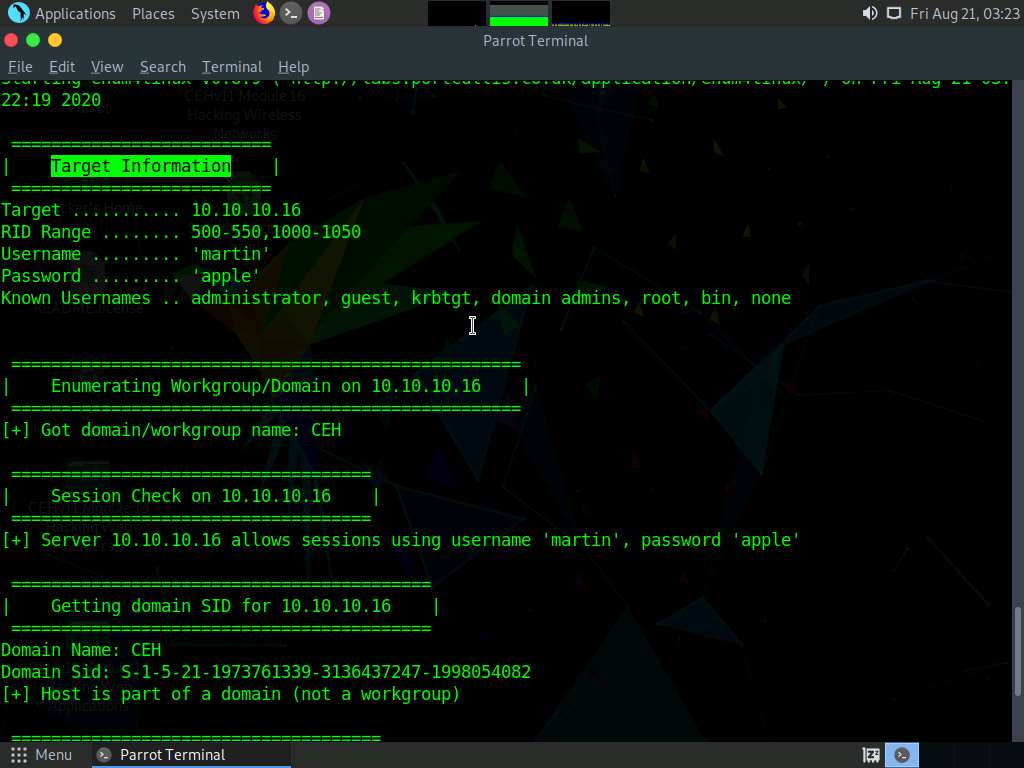The image size is (1024, 768).
Task: Open the File menu in Parrot Terminal
Action: 20,67
